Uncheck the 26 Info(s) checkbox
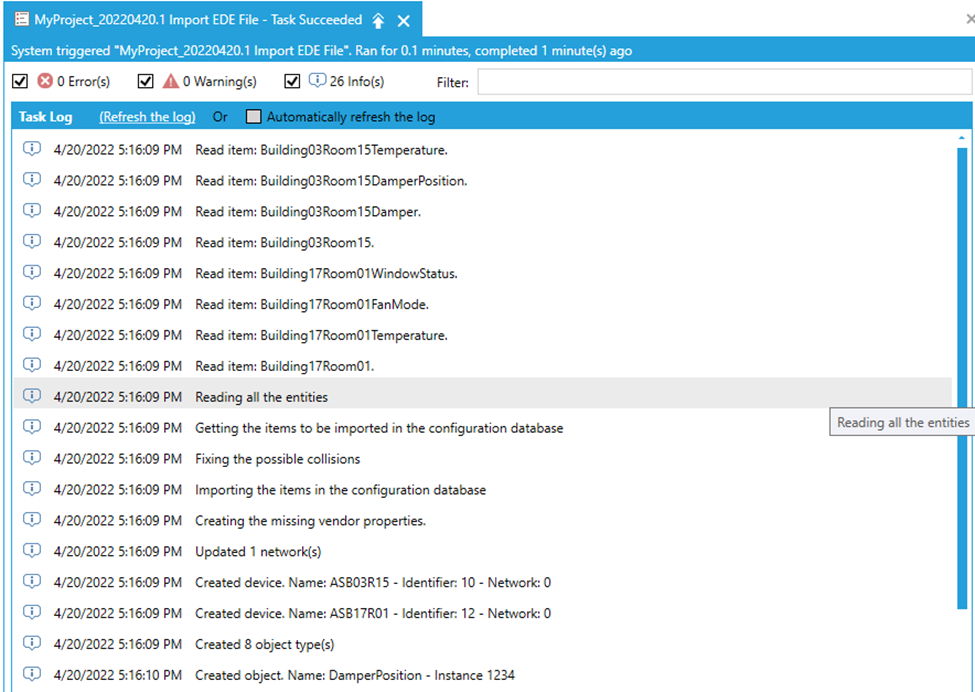 click(292, 82)
